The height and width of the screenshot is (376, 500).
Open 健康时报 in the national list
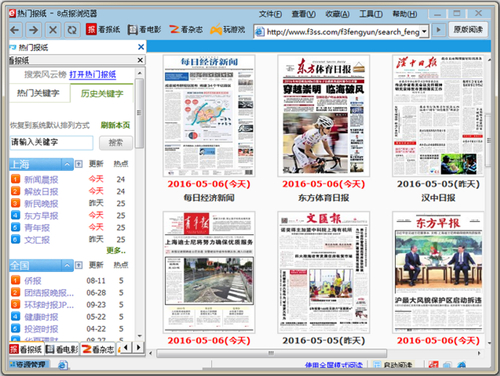click(41, 317)
